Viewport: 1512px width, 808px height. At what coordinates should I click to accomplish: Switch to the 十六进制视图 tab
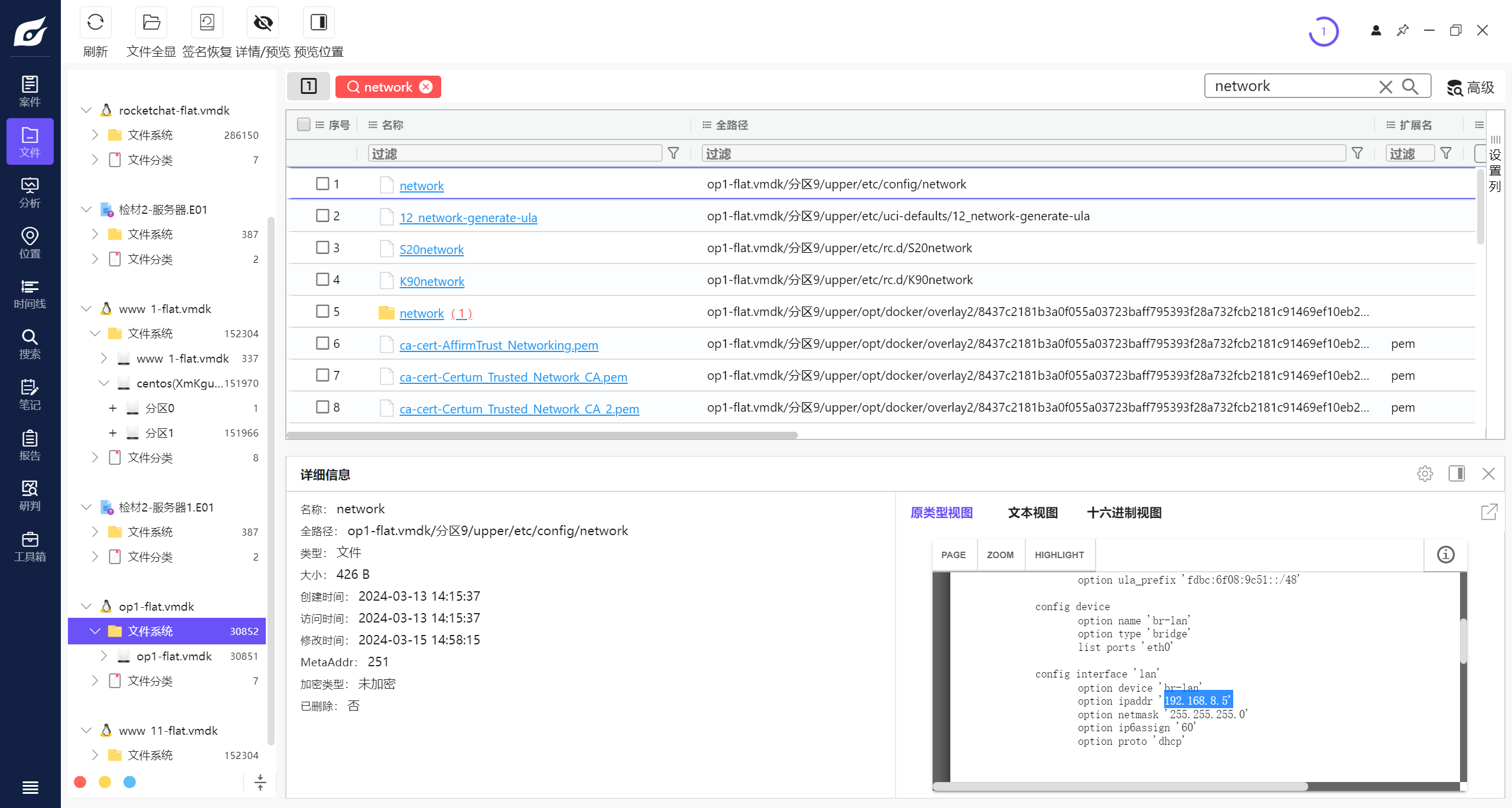click(1124, 513)
